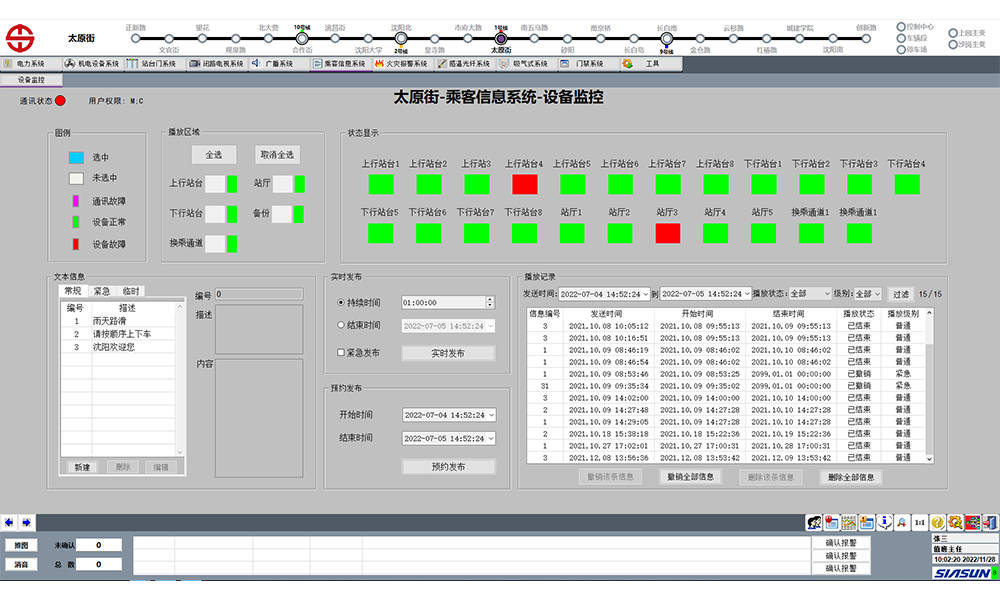The width and height of the screenshot is (1000, 600).
Task: Enable the 紧急发布 checkbox
Action: (x=341, y=353)
